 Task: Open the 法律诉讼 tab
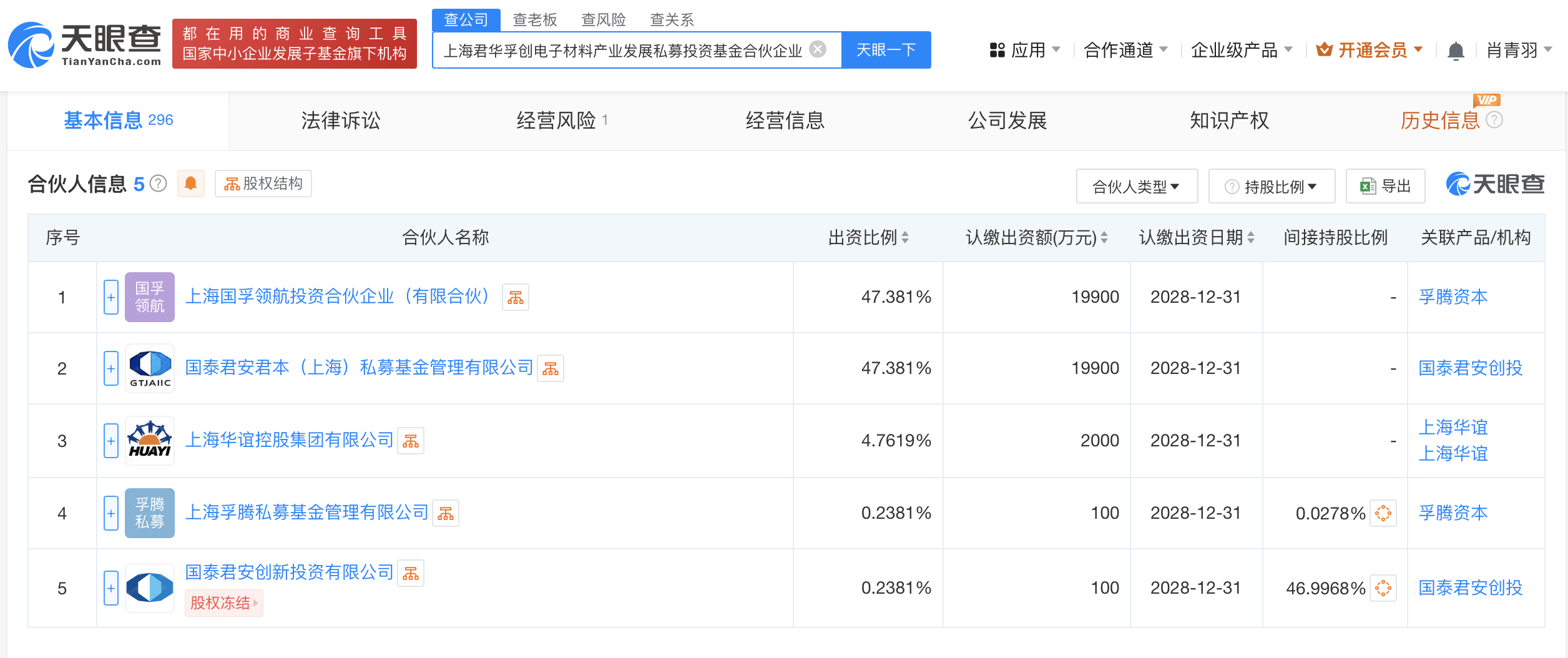click(341, 120)
